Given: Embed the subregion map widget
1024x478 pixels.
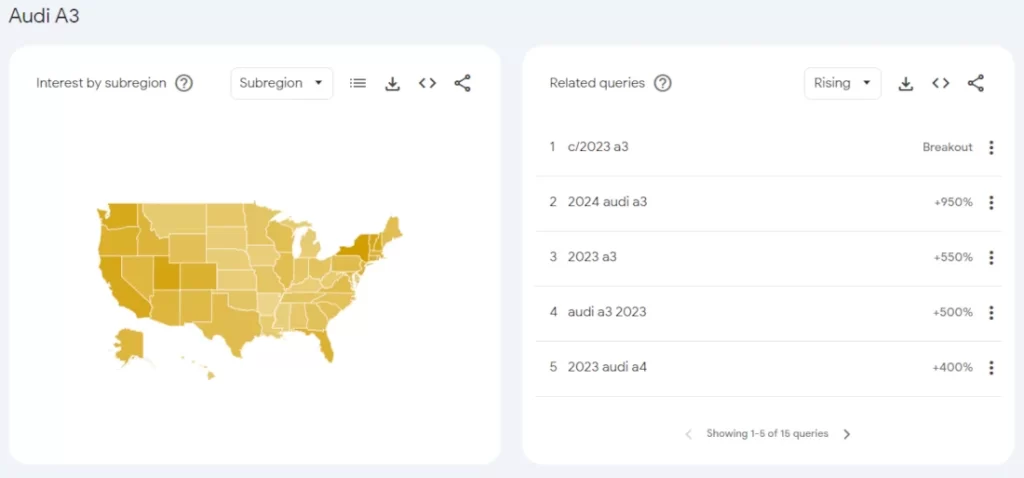Looking at the screenshot, I should pyautogui.click(x=427, y=83).
